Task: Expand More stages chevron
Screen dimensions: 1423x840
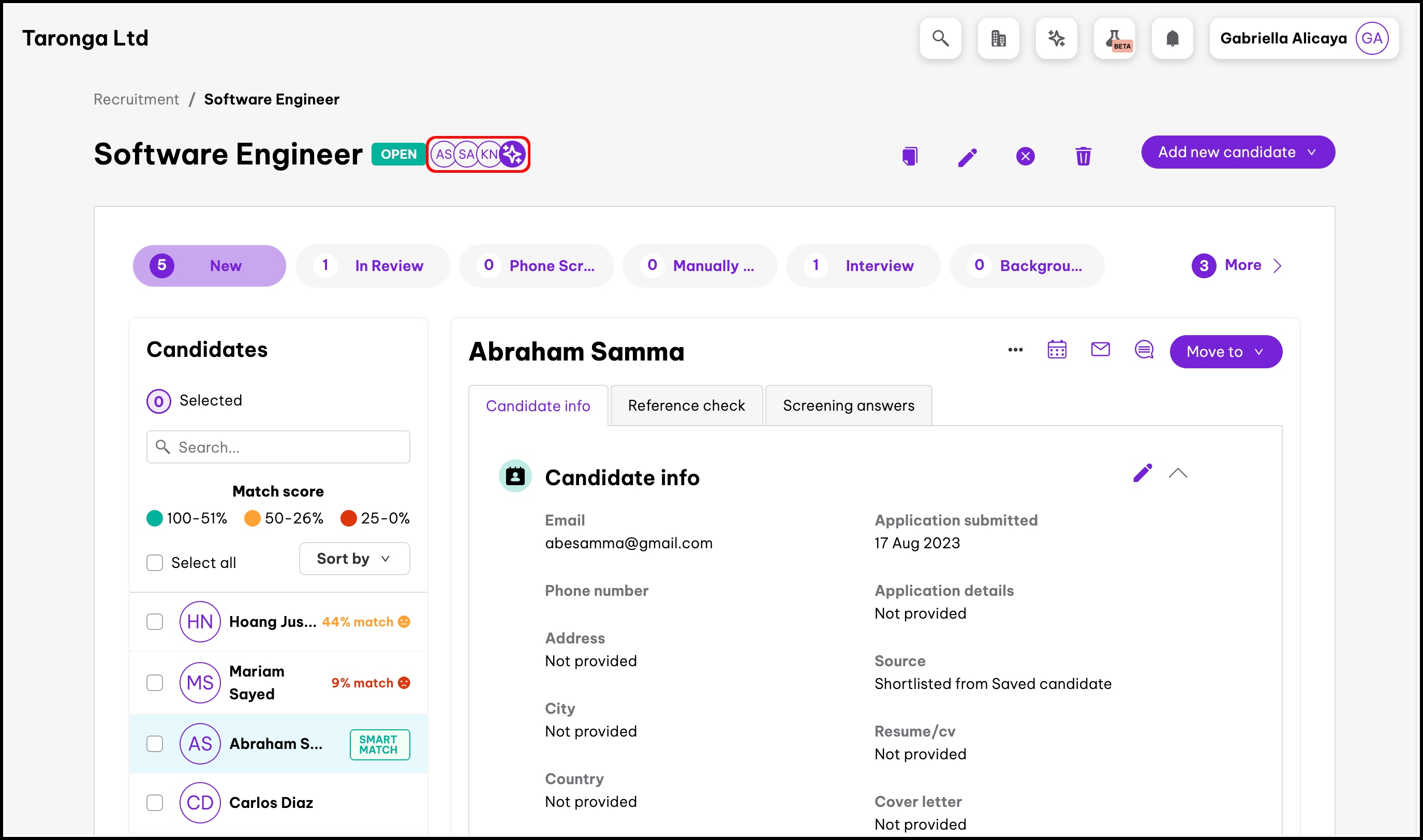Action: pyautogui.click(x=1277, y=266)
